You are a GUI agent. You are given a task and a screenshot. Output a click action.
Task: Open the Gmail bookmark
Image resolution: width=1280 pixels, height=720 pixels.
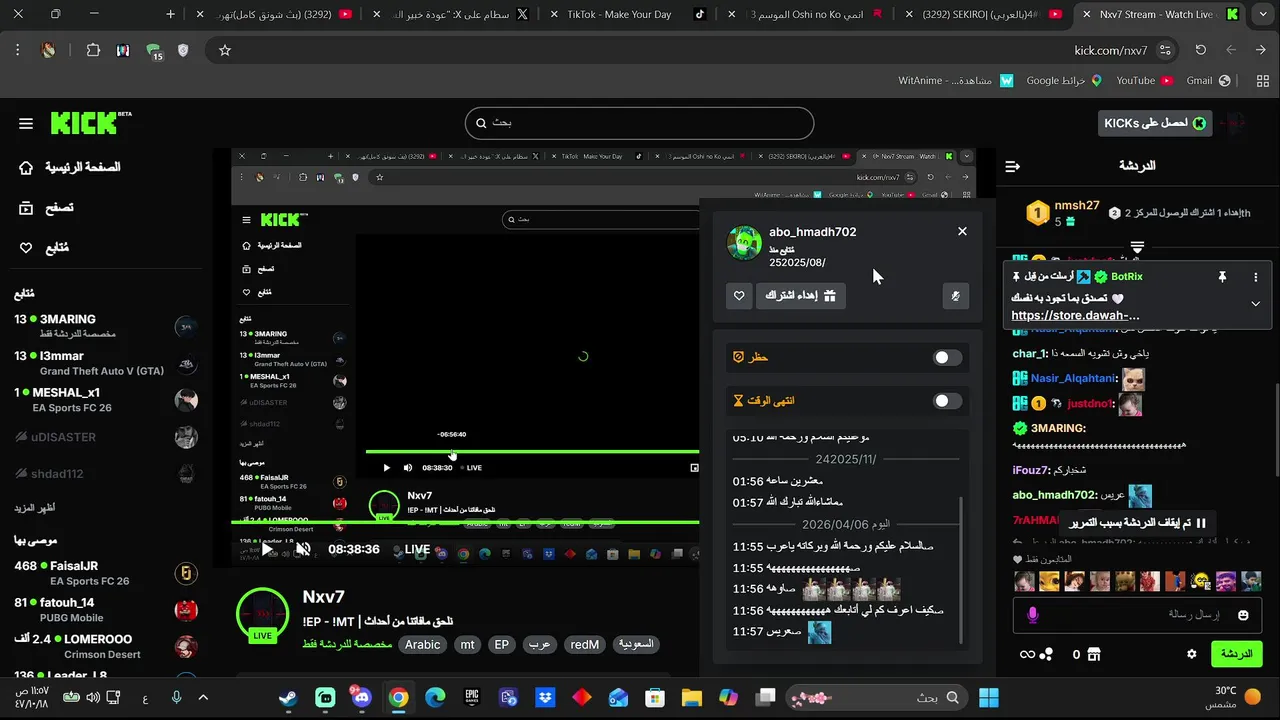(x=1208, y=80)
